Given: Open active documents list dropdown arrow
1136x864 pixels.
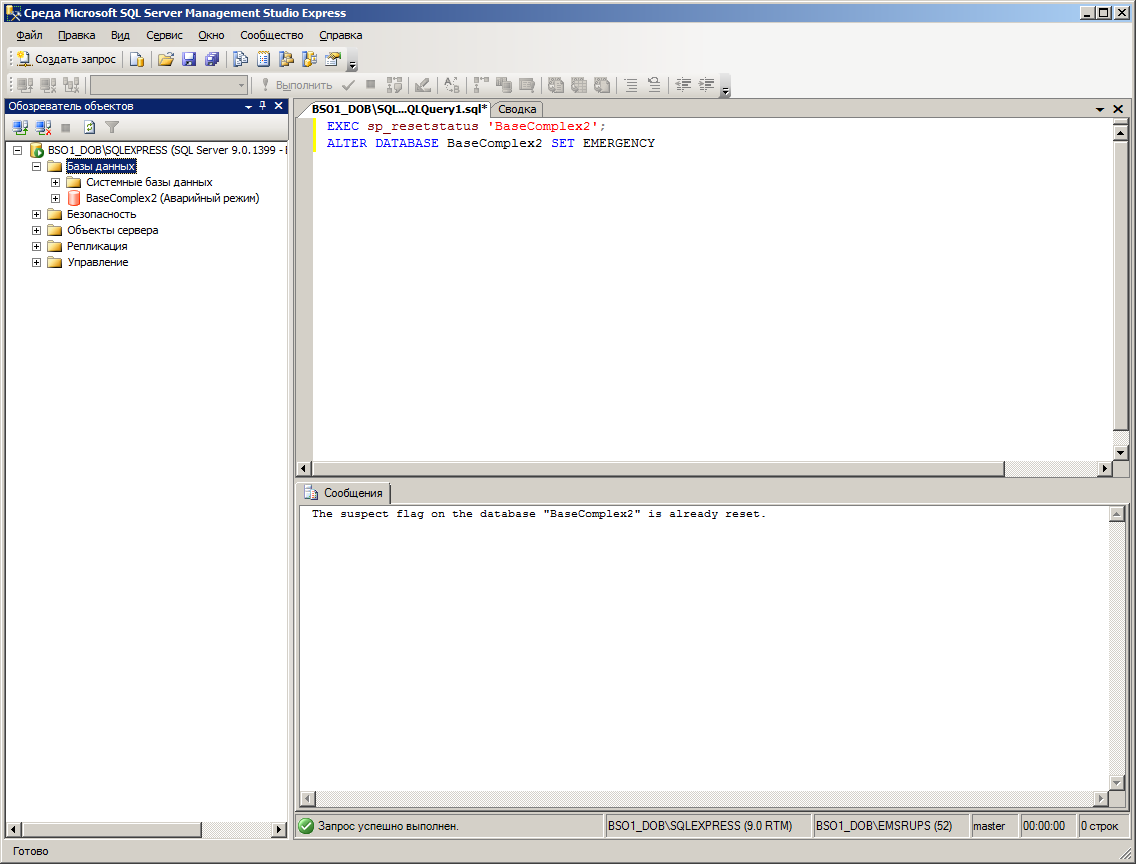Looking at the screenshot, I should (x=1100, y=109).
